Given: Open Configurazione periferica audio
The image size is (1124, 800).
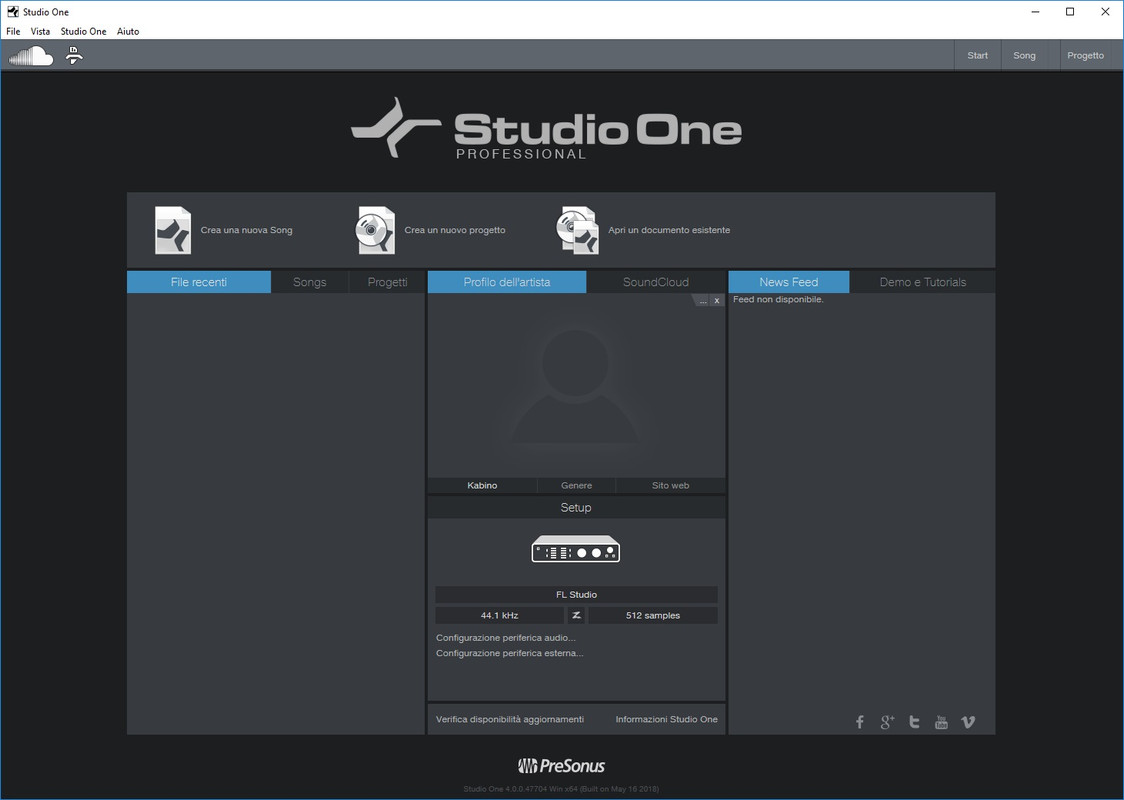Looking at the screenshot, I should click(x=506, y=637).
